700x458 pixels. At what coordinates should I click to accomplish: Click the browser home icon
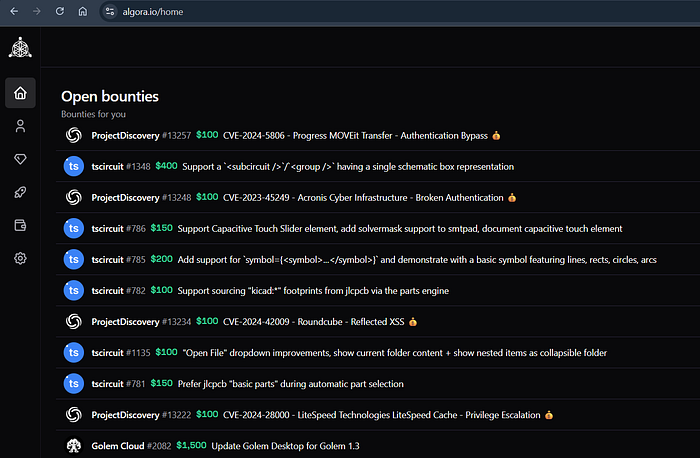(x=83, y=11)
